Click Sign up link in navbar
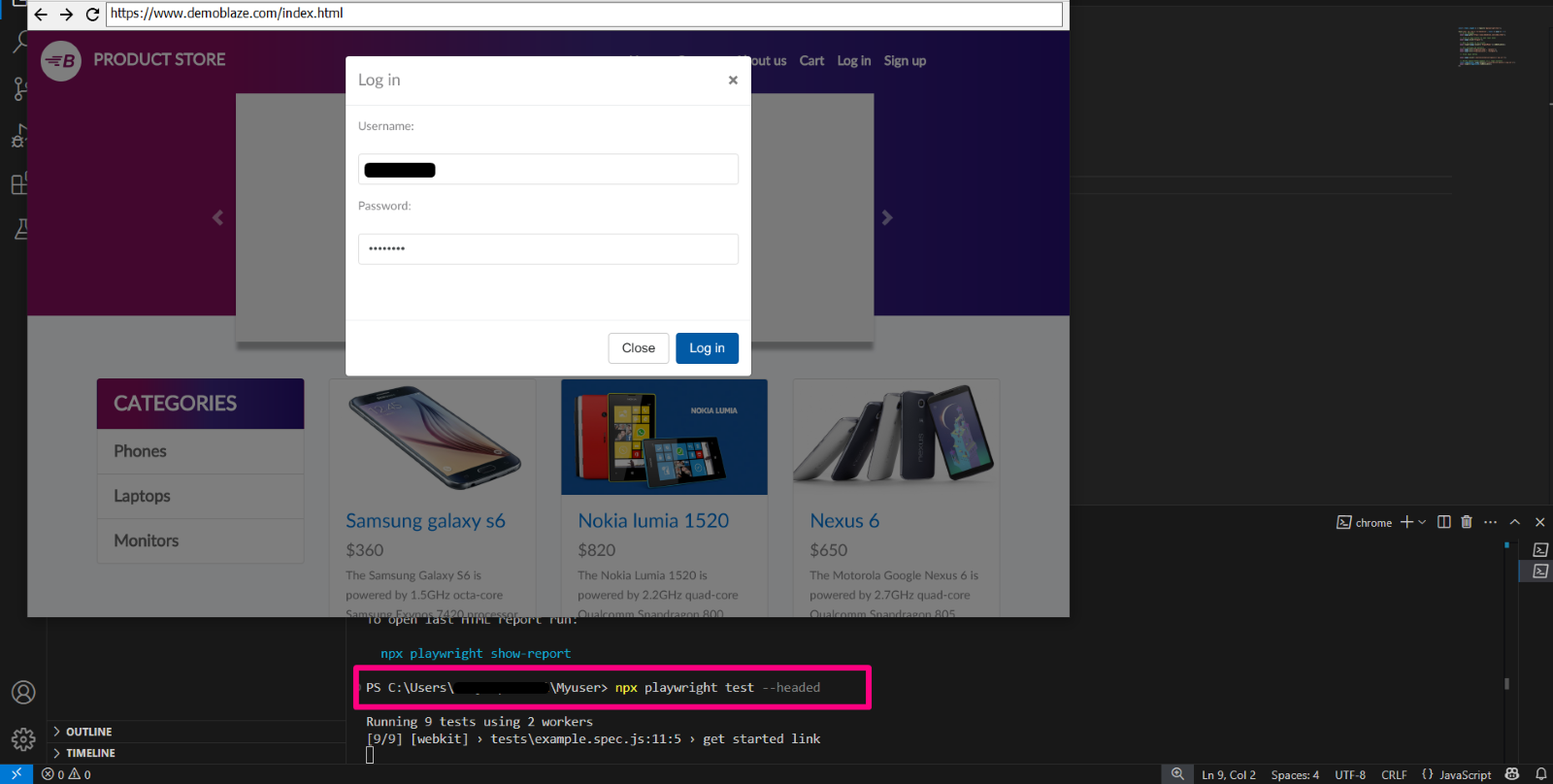Screen dimensions: 1553x784 coord(905,61)
